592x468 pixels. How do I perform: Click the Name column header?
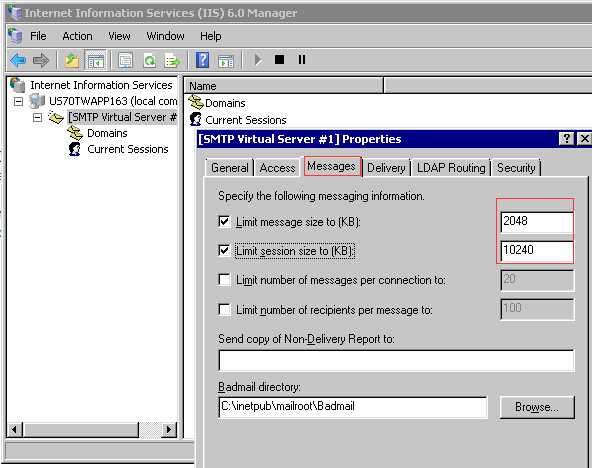[x=284, y=86]
